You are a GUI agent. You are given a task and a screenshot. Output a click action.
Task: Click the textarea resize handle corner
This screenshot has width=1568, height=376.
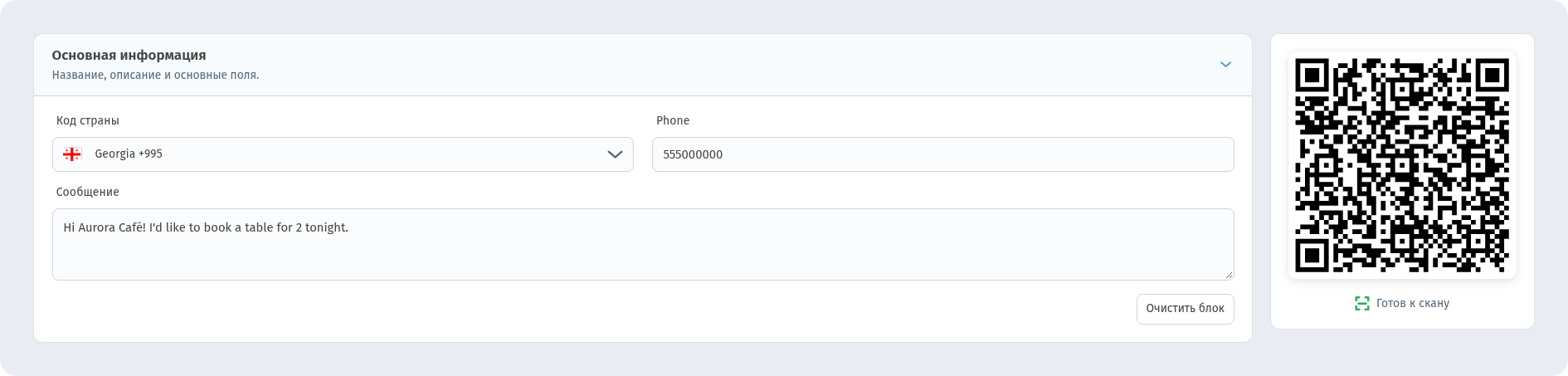[x=1229, y=275]
